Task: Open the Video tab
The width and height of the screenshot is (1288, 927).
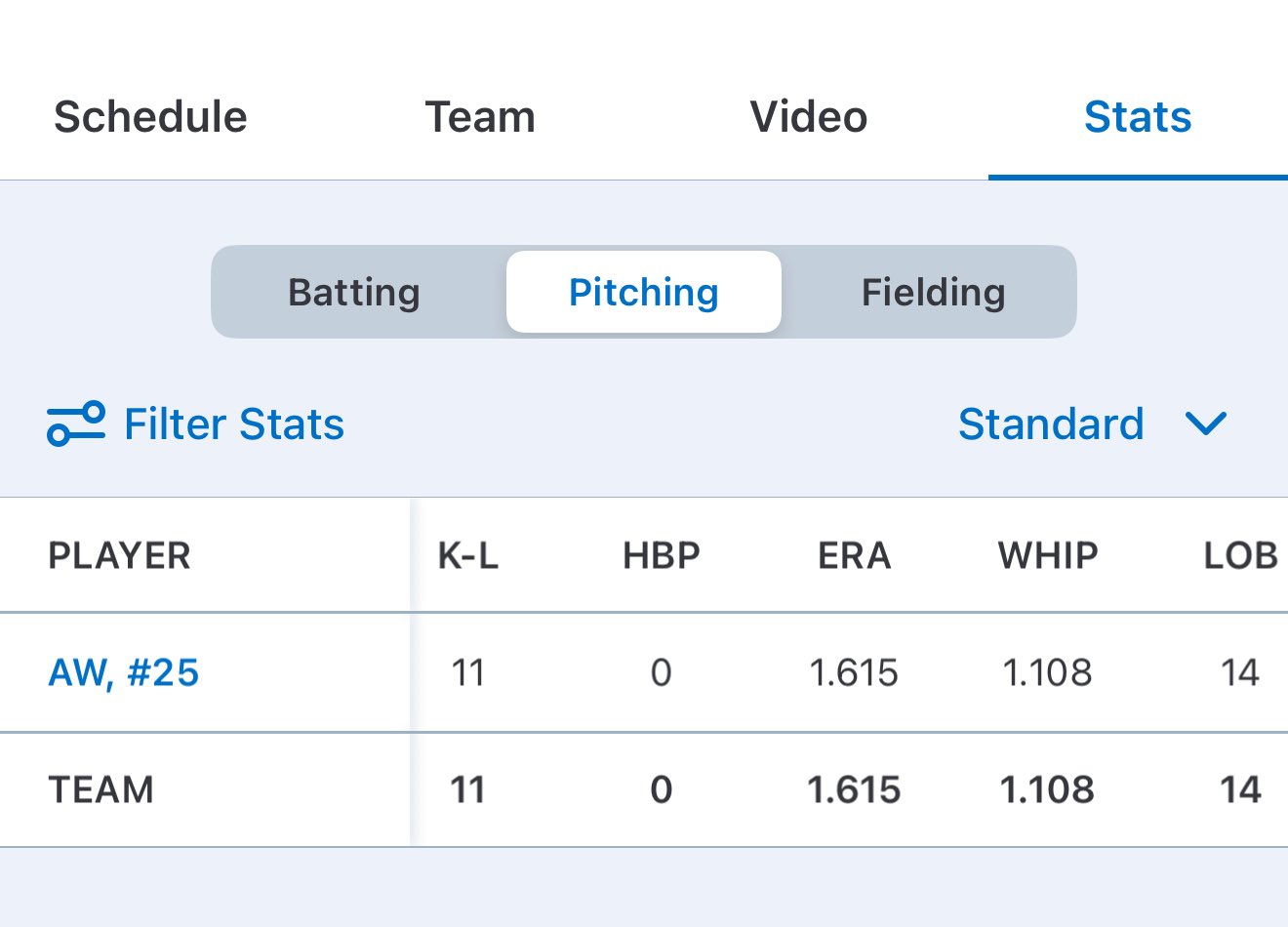Action: [x=809, y=117]
